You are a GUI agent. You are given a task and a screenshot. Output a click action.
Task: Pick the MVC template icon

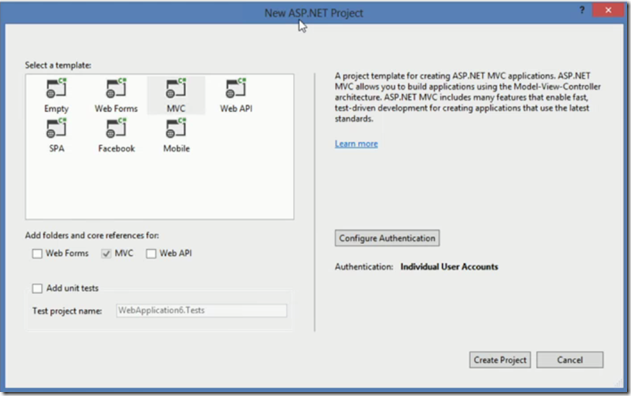[x=176, y=88]
